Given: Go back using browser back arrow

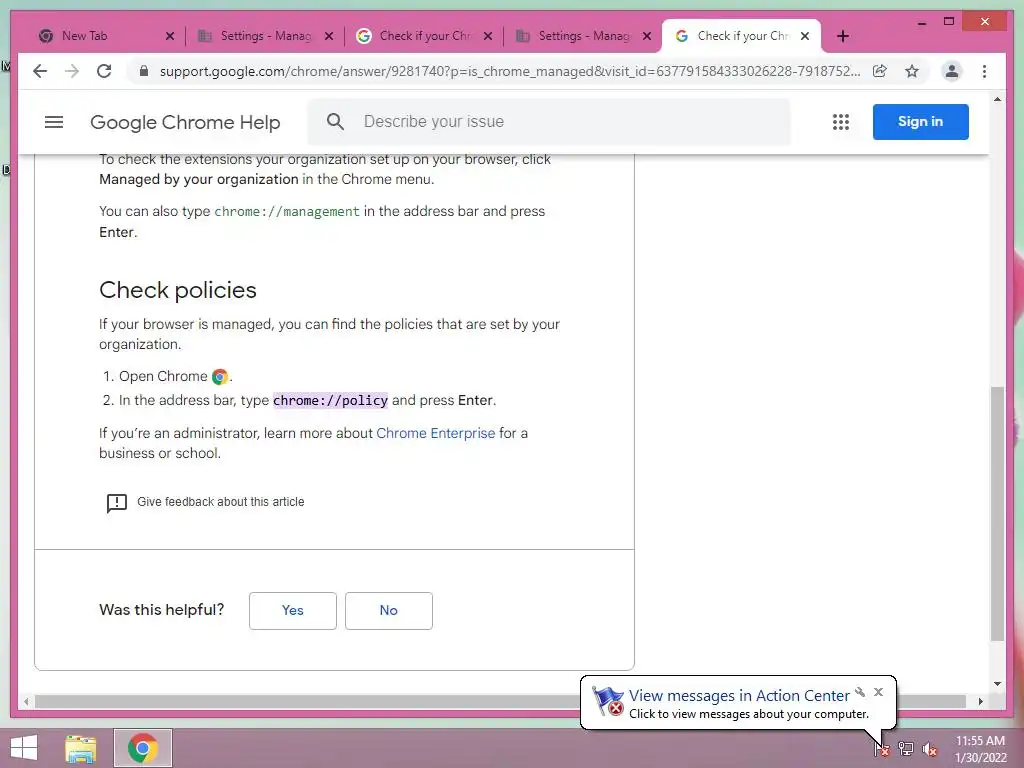Looking at the screenshot, I should pyautogui.click(x=40, y=71).
